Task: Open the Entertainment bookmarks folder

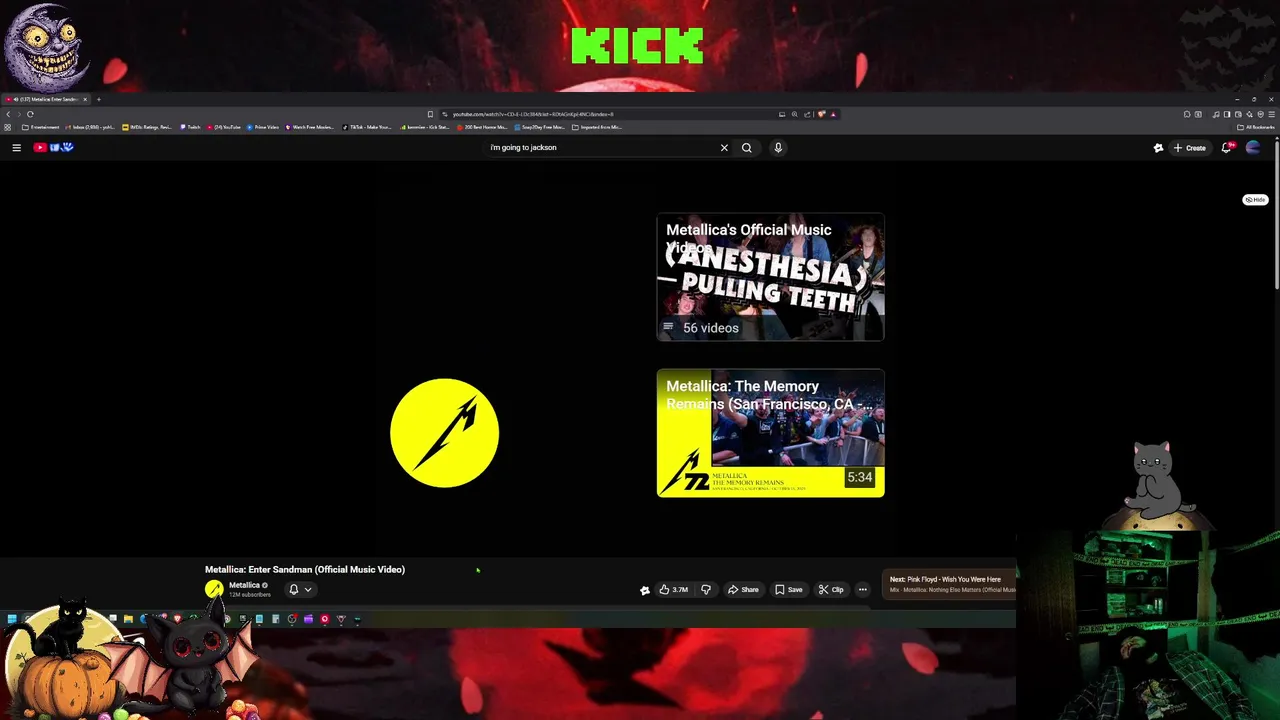Action: click(41, 127)
